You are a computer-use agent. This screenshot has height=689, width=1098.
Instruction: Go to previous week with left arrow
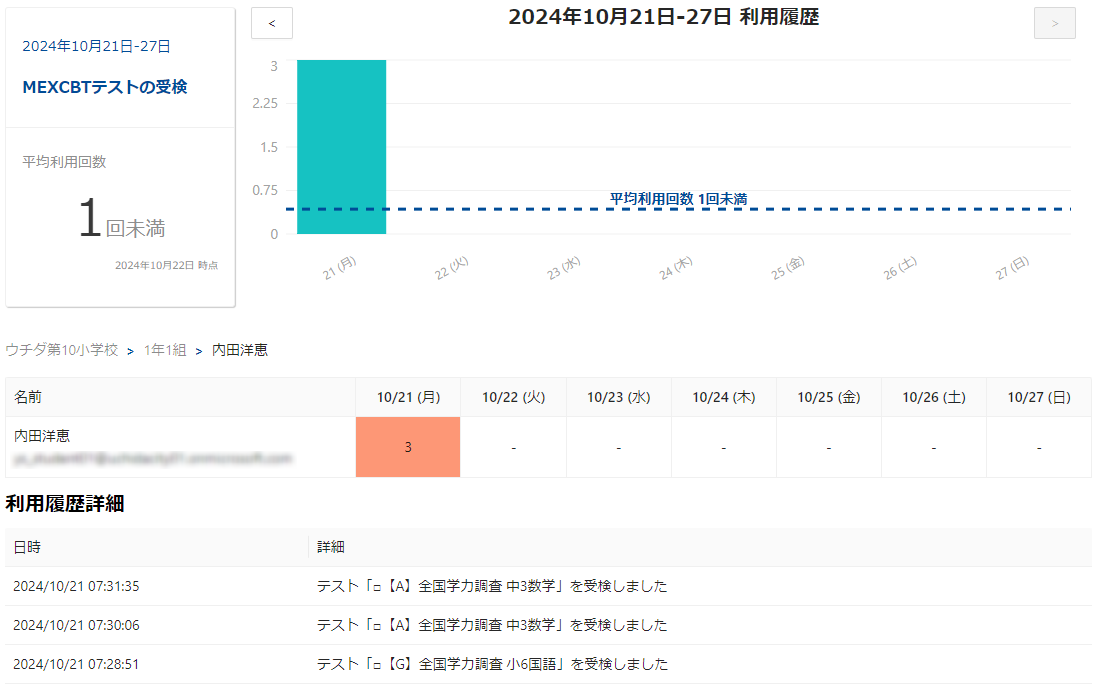click(x=272, y=23)
